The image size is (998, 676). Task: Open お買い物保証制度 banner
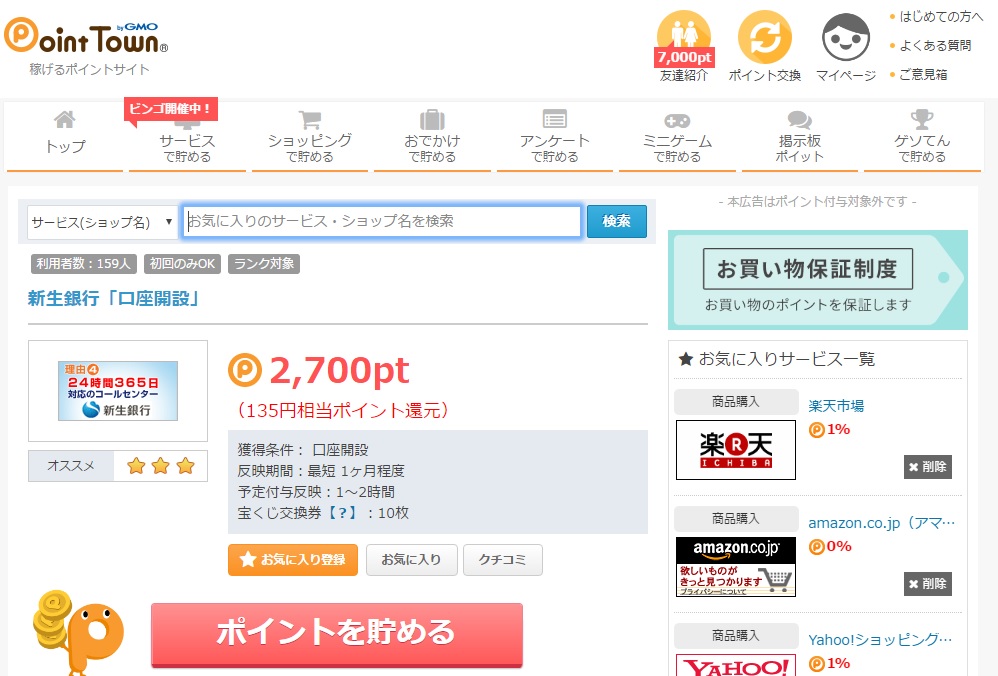tap(818, 280)
